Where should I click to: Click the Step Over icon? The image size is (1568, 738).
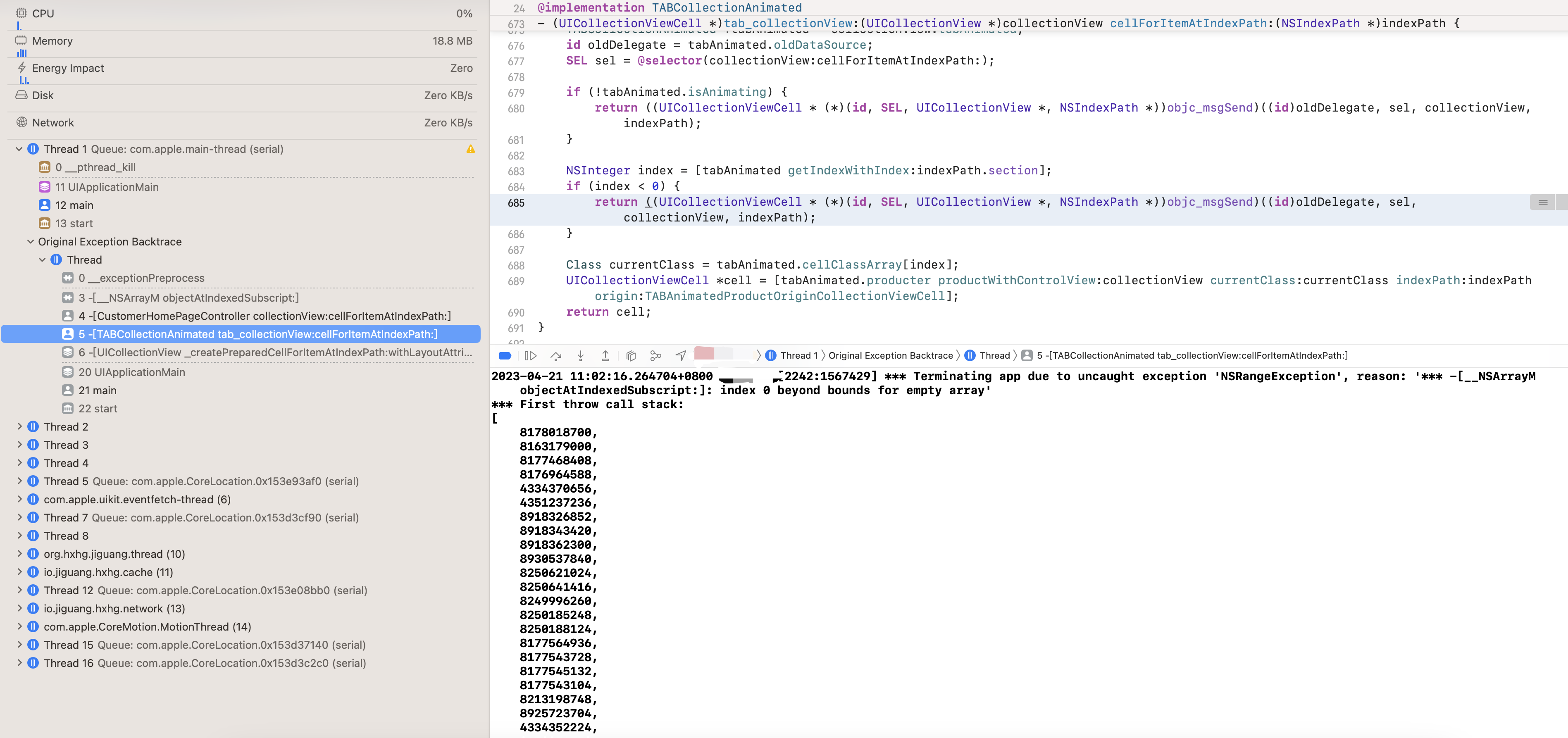click(556, 356)
